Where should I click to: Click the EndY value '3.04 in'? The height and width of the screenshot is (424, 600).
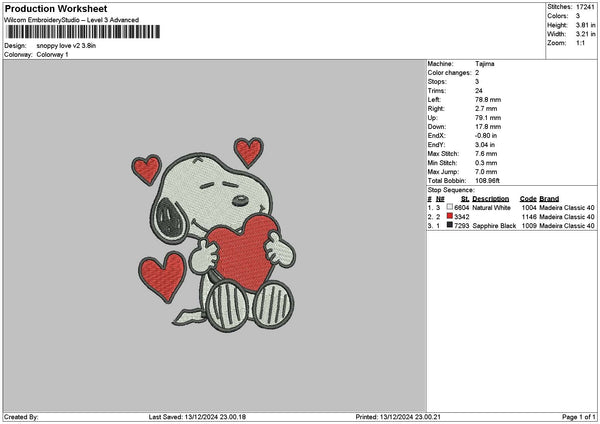[485, 145]
